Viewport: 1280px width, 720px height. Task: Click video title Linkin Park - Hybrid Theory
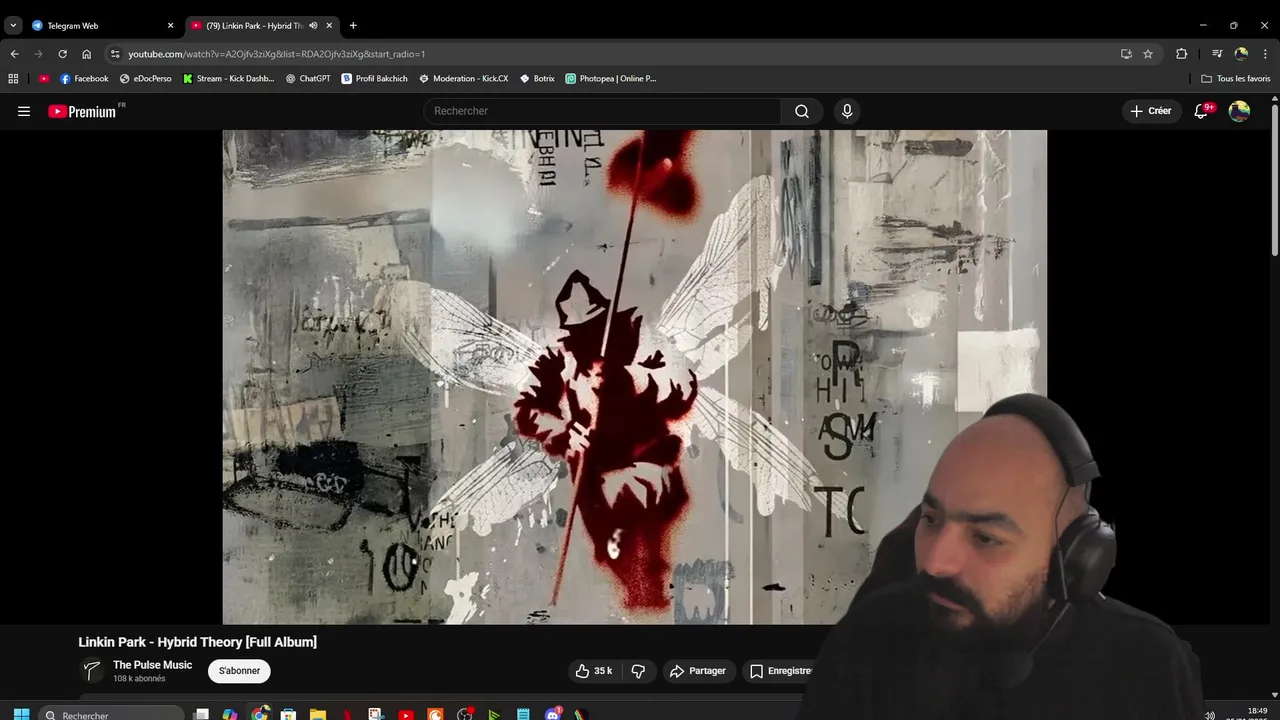197,642
